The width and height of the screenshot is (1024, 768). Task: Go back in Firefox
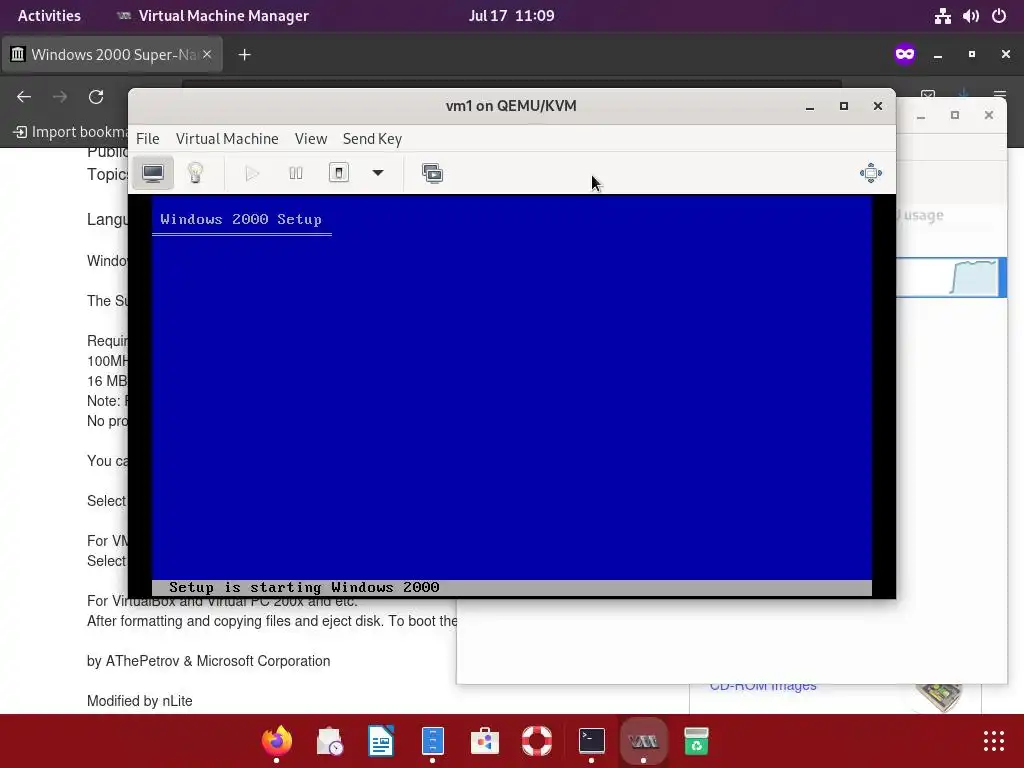pyautogui.click(x=24, y=97)
